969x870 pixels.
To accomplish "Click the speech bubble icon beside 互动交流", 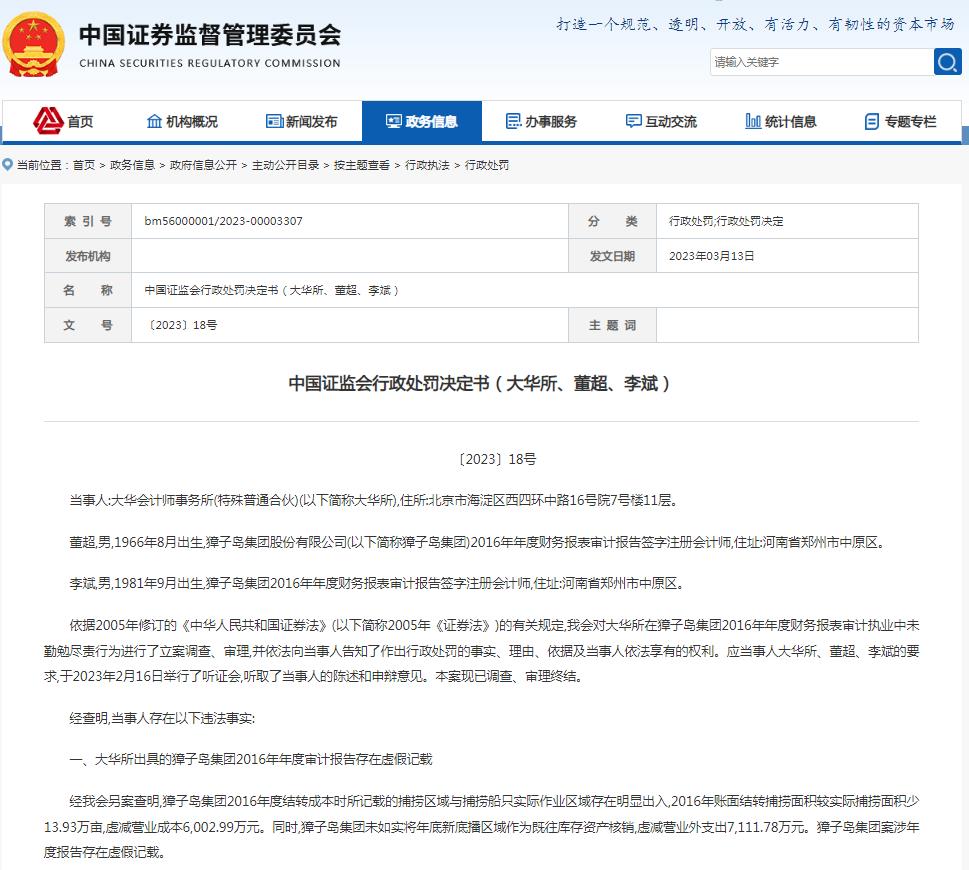I will (632, 120).
